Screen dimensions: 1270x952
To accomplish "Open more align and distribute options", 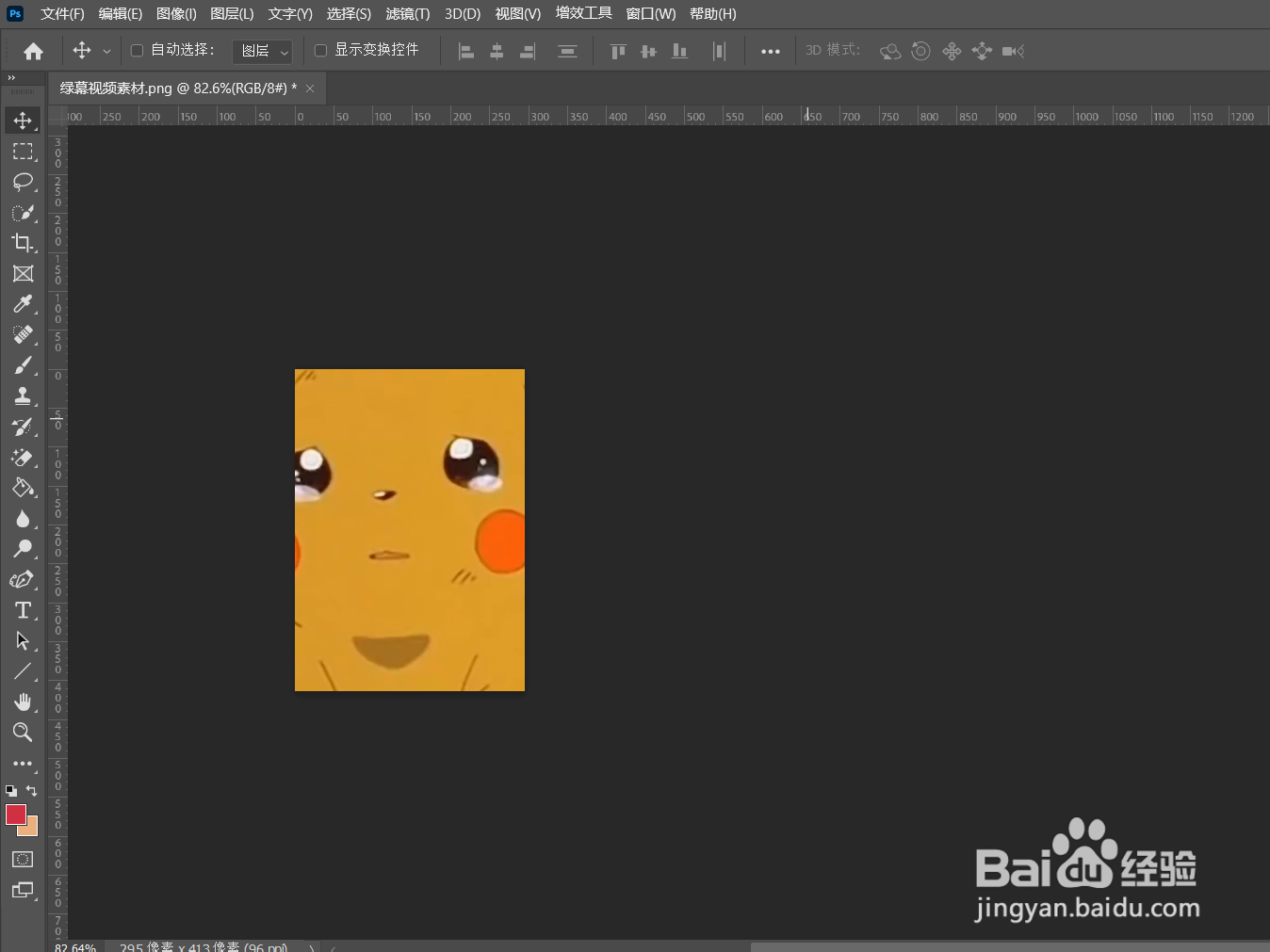I will tap(771, 51).
